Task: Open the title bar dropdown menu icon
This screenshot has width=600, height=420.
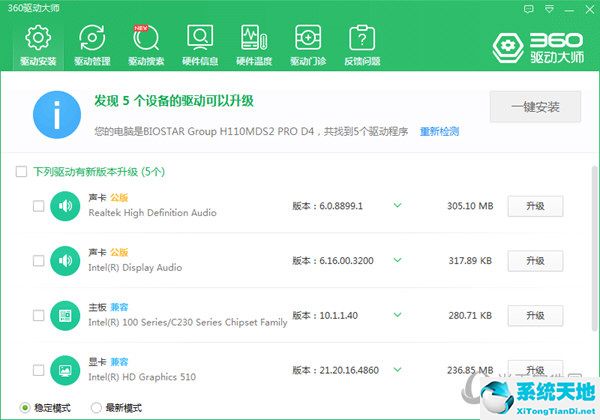Action: pos(549,9)
